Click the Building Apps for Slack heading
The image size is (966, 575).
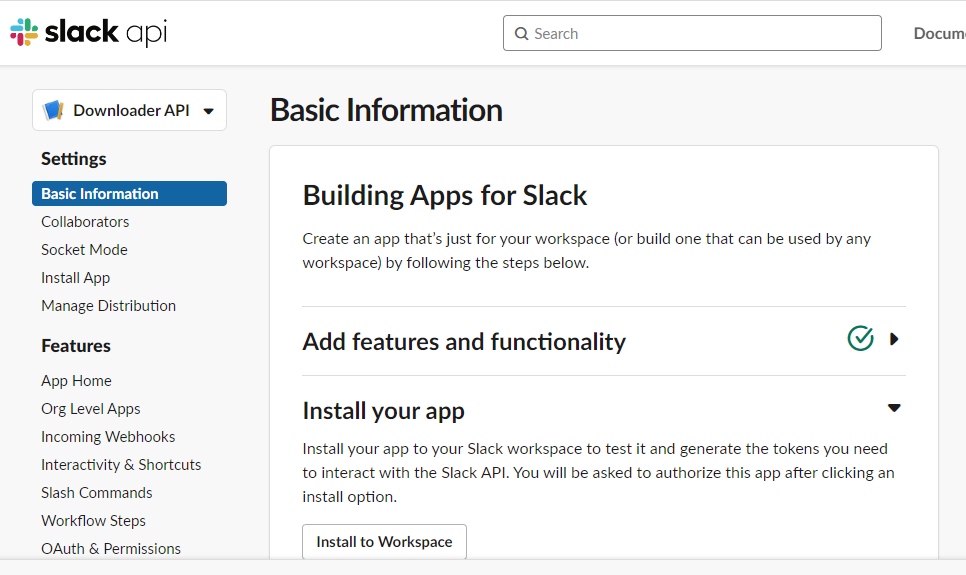(x=445, y=195)
